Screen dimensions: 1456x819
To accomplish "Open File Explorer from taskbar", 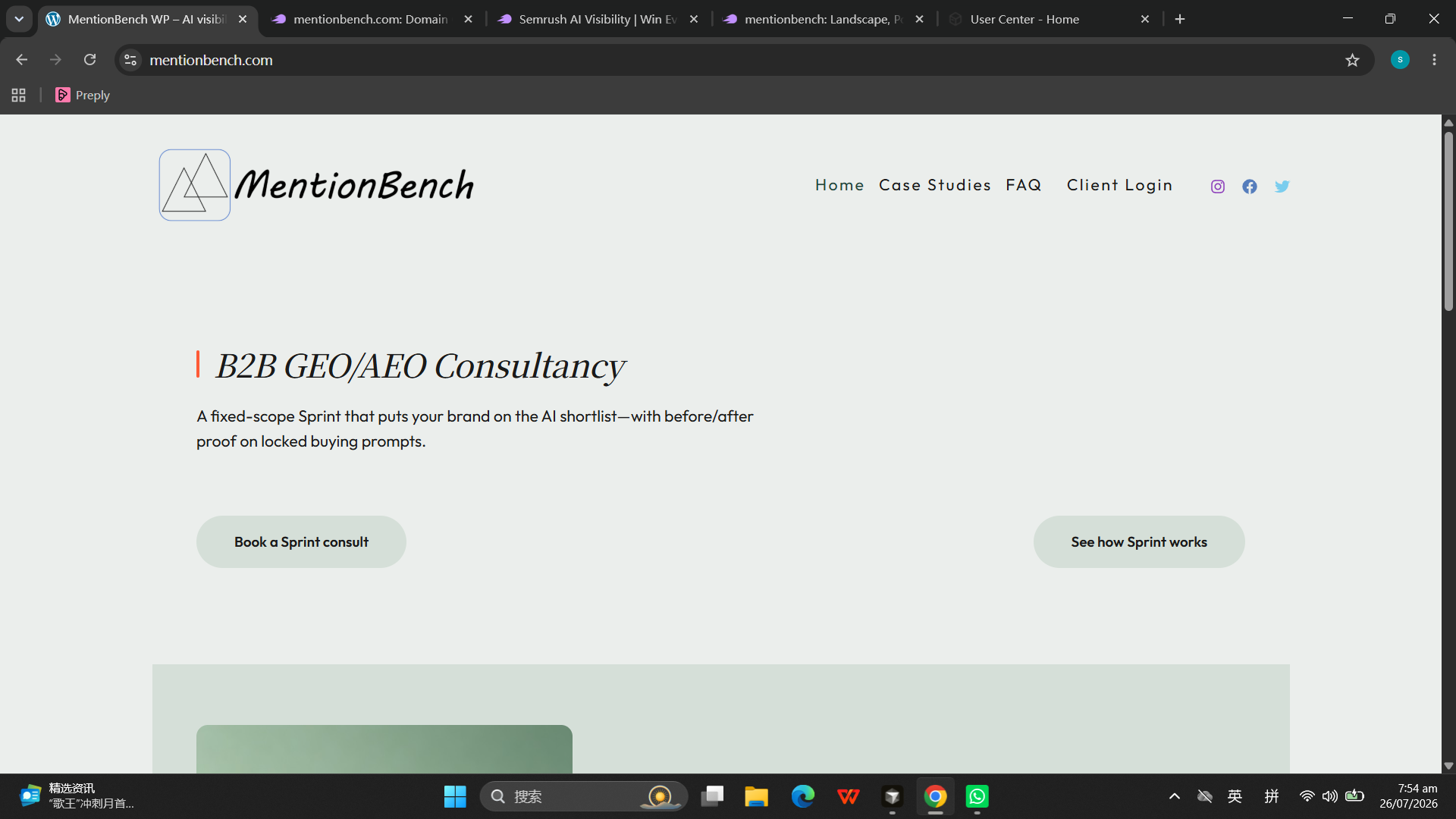I will point(756,796).
